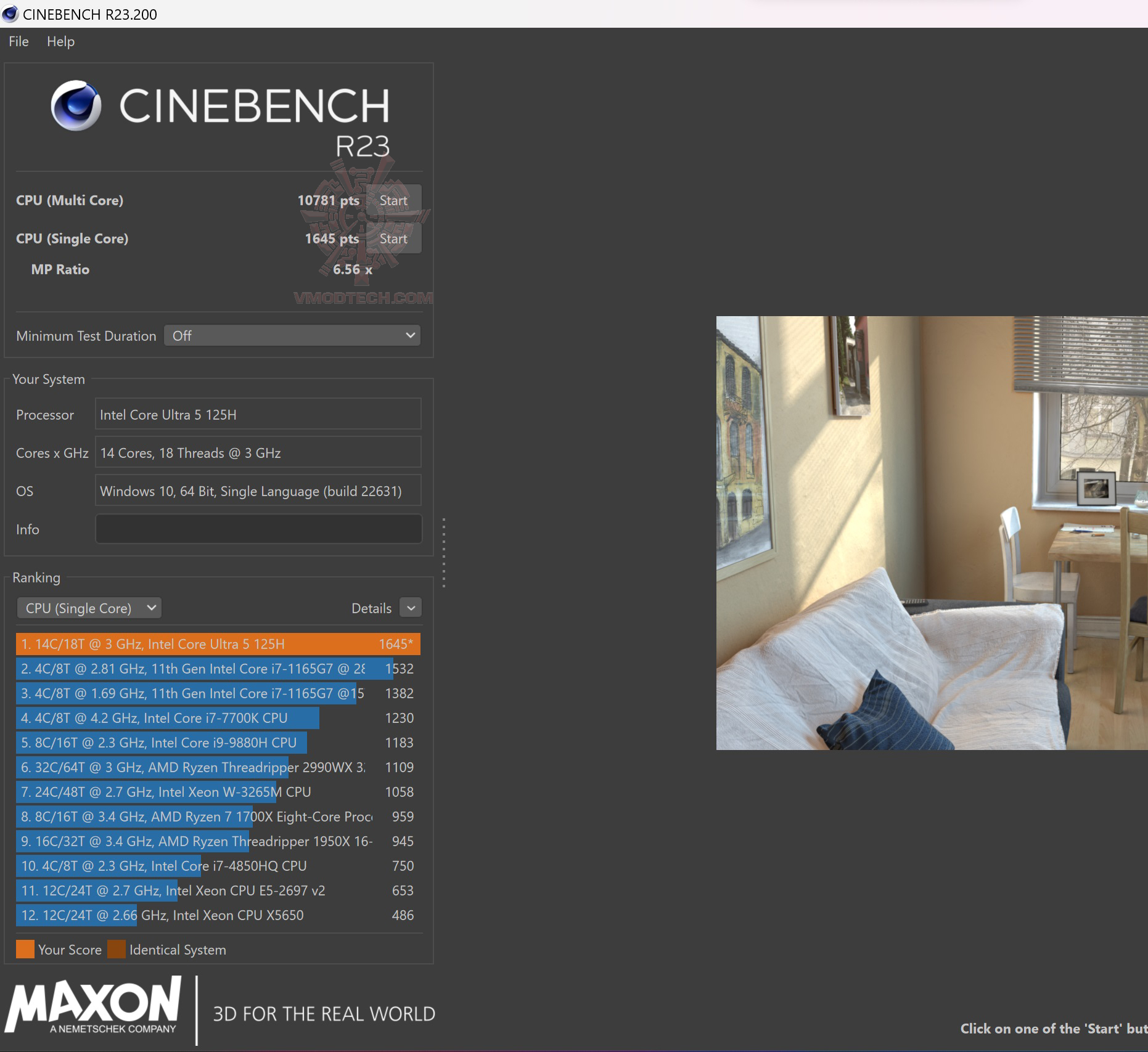Click the orange Your Score legend swatch
Viewport: 1148px width, 1052px height.
click(25, 949)
